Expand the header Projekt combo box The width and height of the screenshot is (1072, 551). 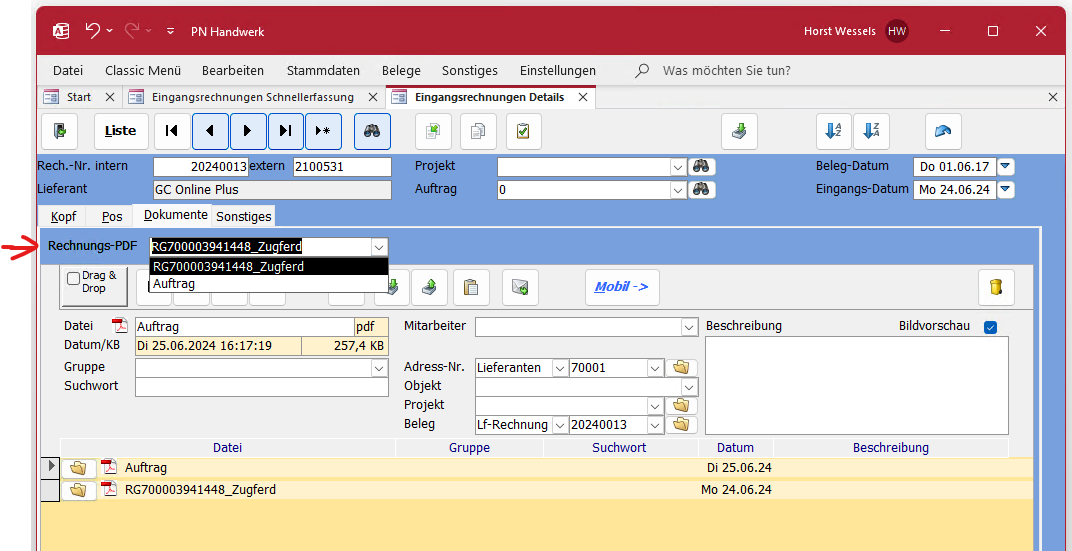[677, 167]
